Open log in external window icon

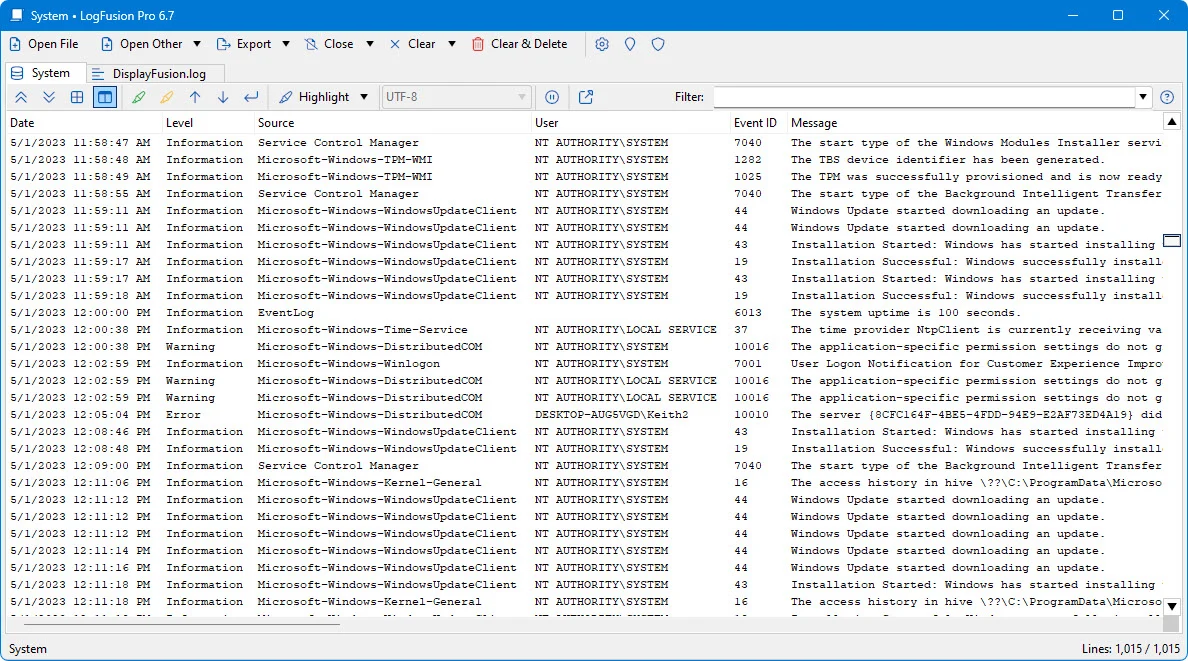pyautogui.click(x=586, y=97)
